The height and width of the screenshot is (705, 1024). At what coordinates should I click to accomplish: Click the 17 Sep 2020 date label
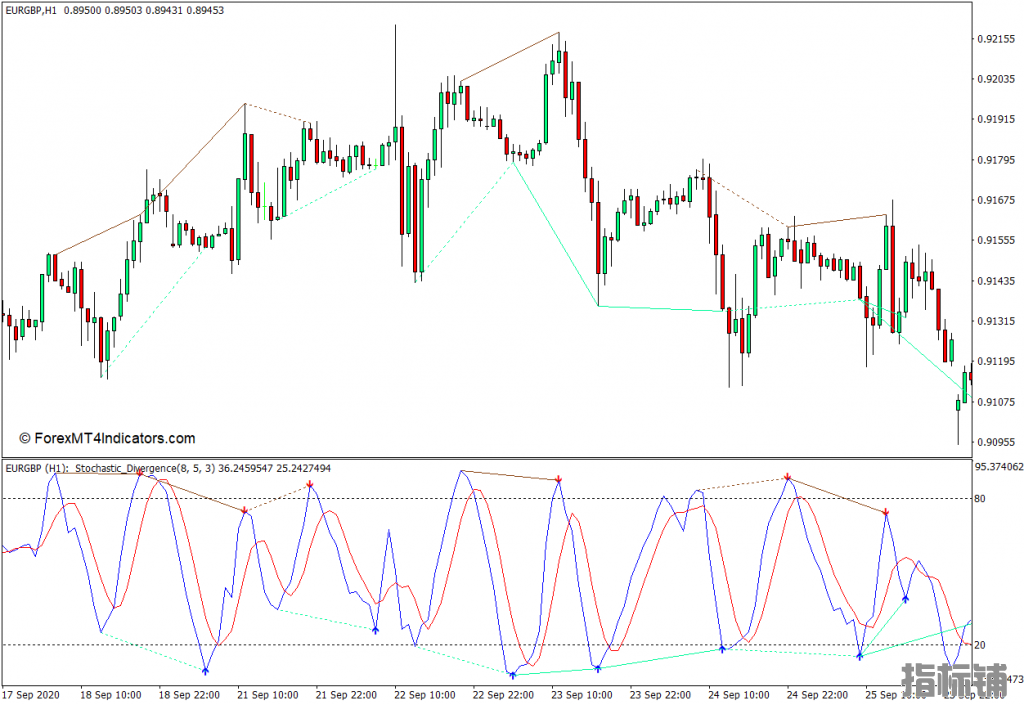[31, 695]
